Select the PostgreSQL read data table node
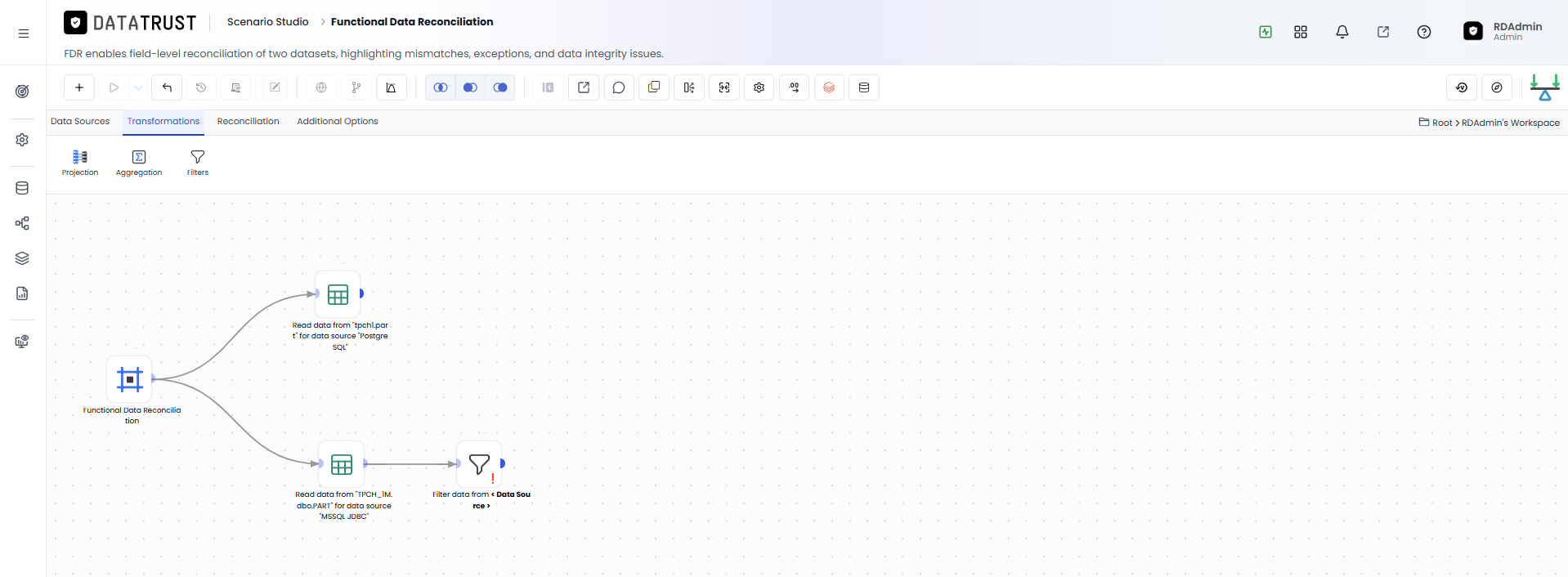This screenshot has width=1568, height=577. 338,294
